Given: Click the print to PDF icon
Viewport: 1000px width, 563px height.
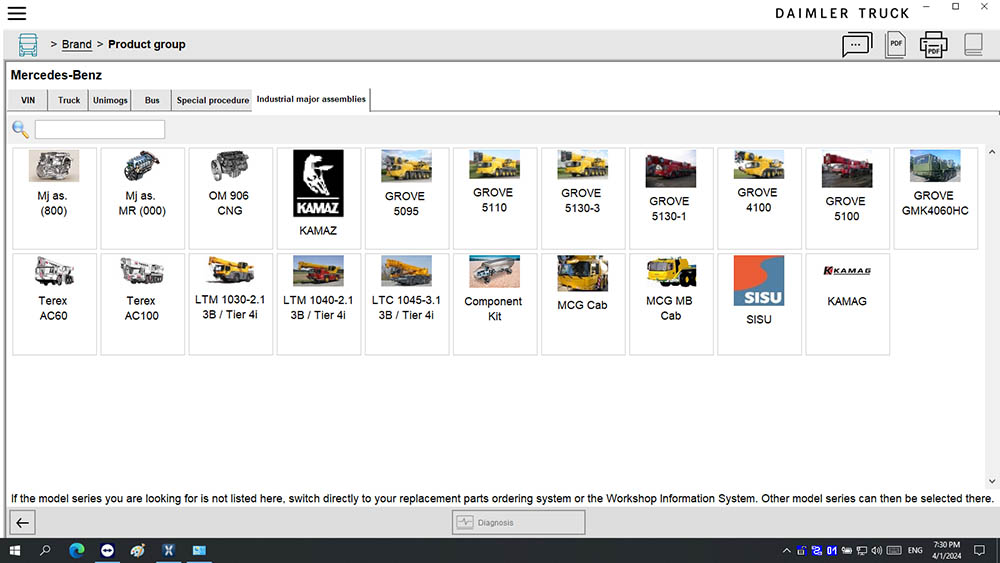Looking at the screenshot, I should [933, 45].
